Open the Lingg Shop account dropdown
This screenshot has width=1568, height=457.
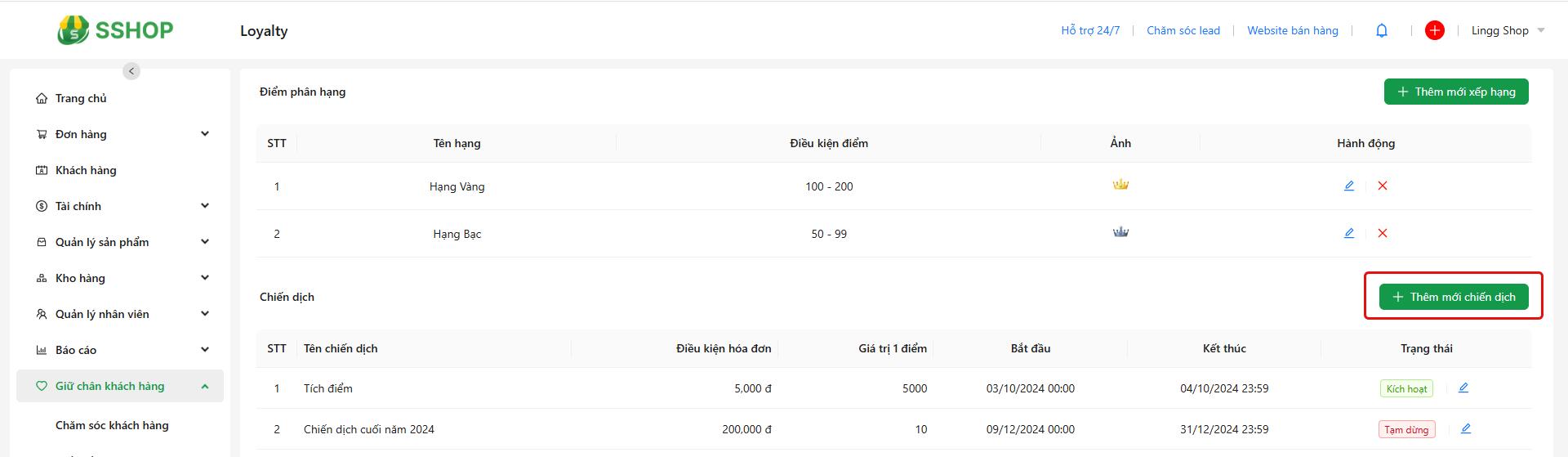[1508, 30]
